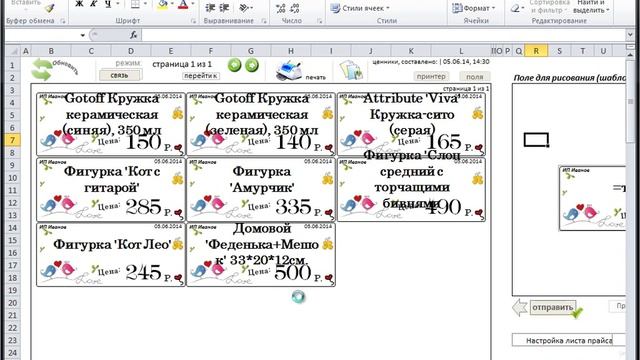Click the copy sheets icon near печать
This screenshot has height=360, width=640.
pos(351,70)
